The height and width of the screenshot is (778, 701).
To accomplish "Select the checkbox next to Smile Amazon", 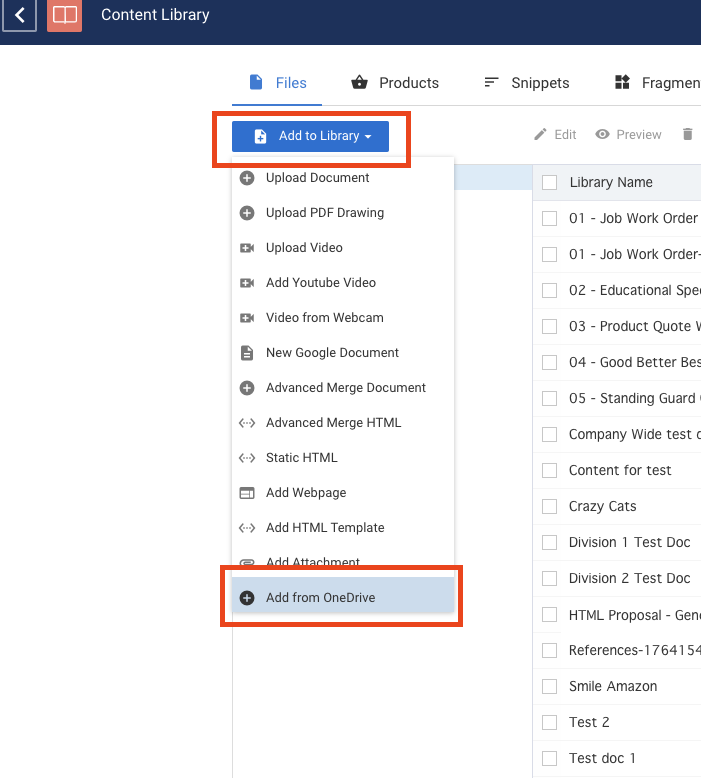I will [549, 686].
